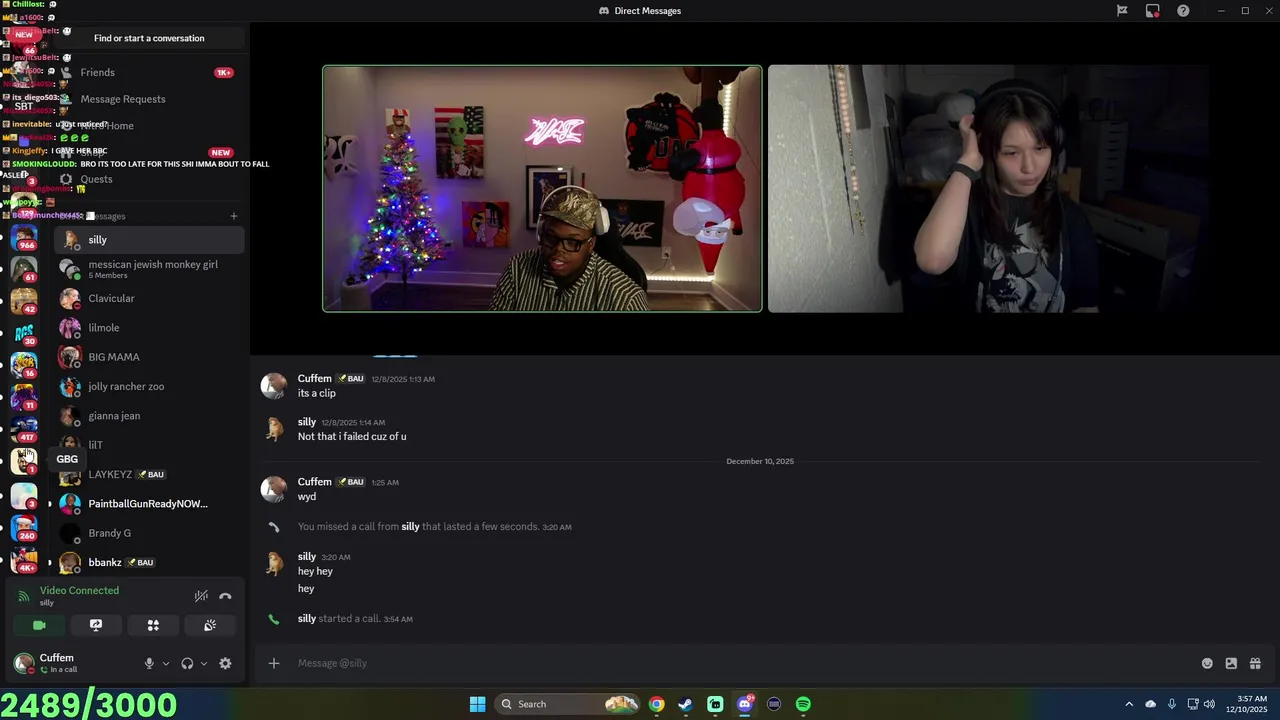Open DM with jolly rancher zoo
This screenshot has height=720, width=1280.
[x=148, y=386]
